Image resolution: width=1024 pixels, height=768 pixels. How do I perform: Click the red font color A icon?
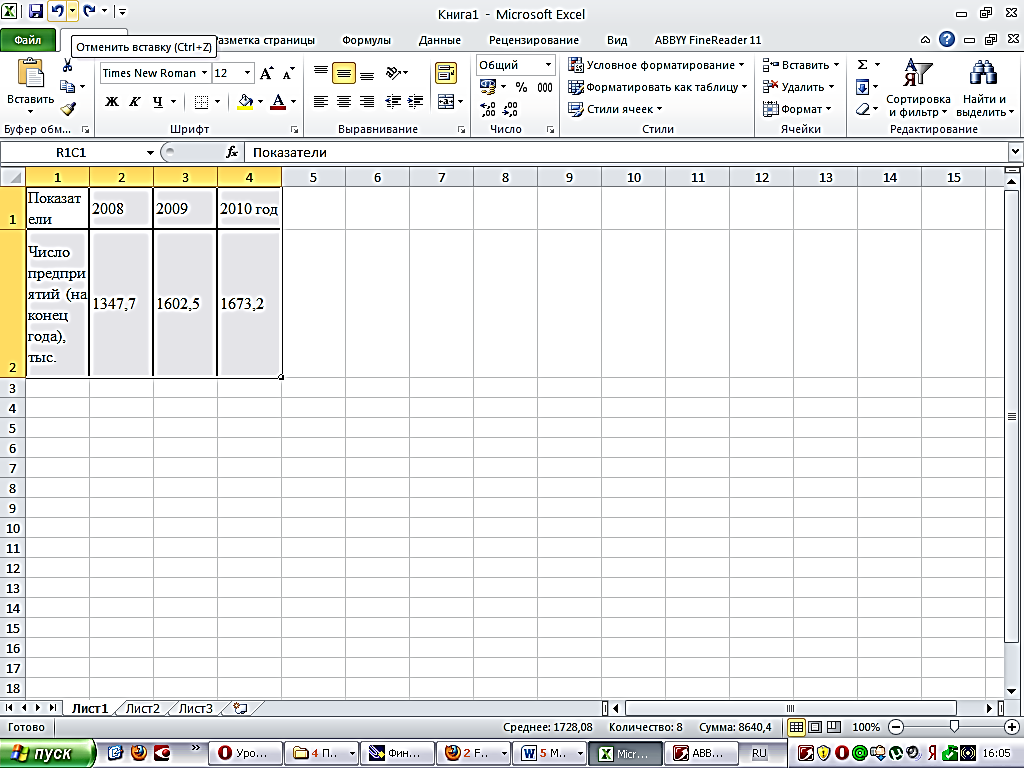(x=278, y=102)
